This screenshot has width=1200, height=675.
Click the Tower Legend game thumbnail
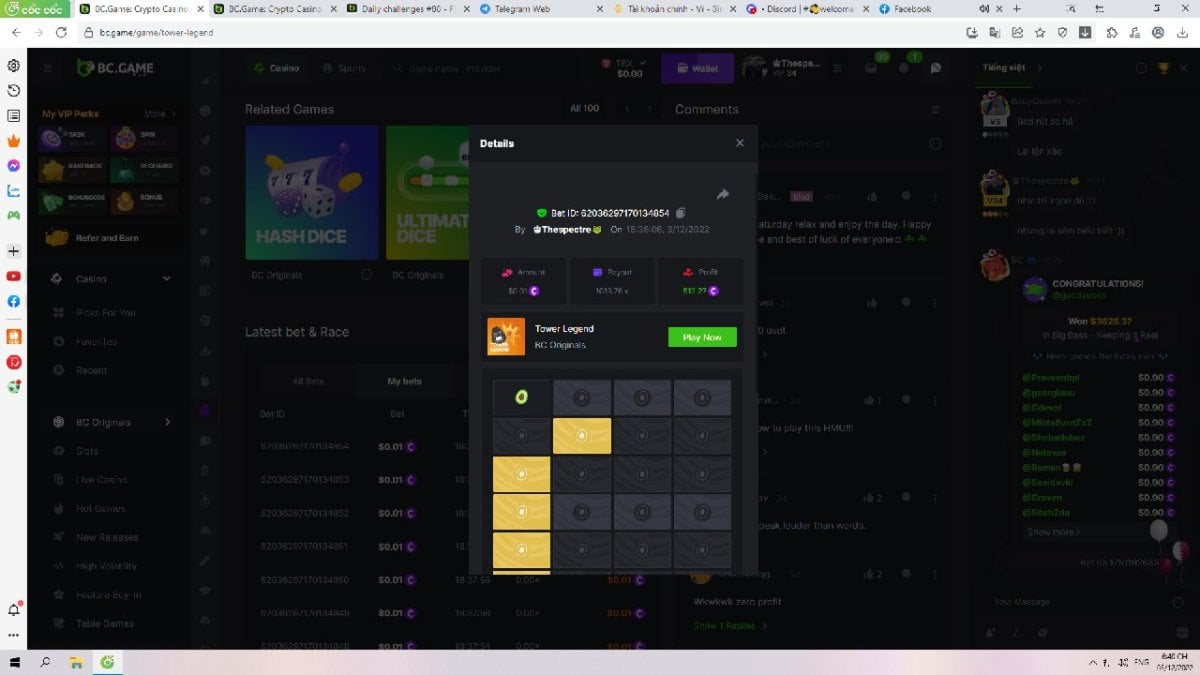[506, 337]
